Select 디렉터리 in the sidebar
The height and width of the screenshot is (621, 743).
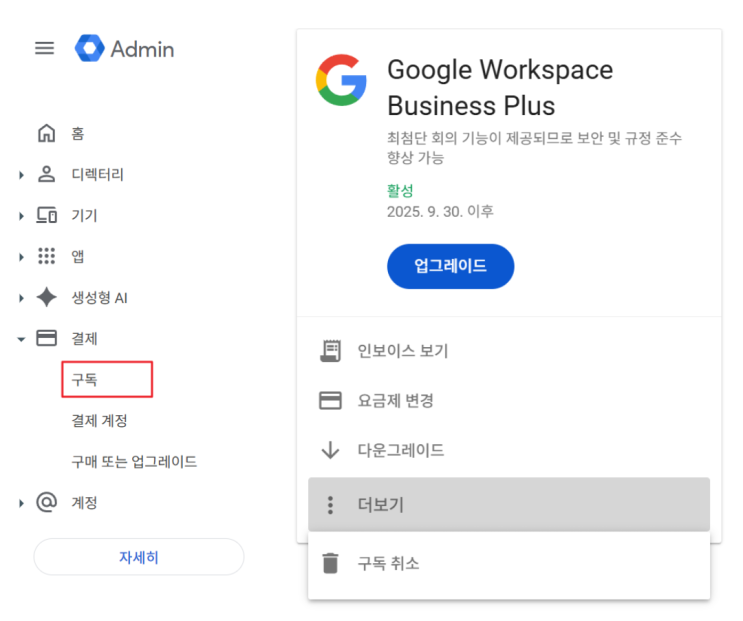[97, 174]
